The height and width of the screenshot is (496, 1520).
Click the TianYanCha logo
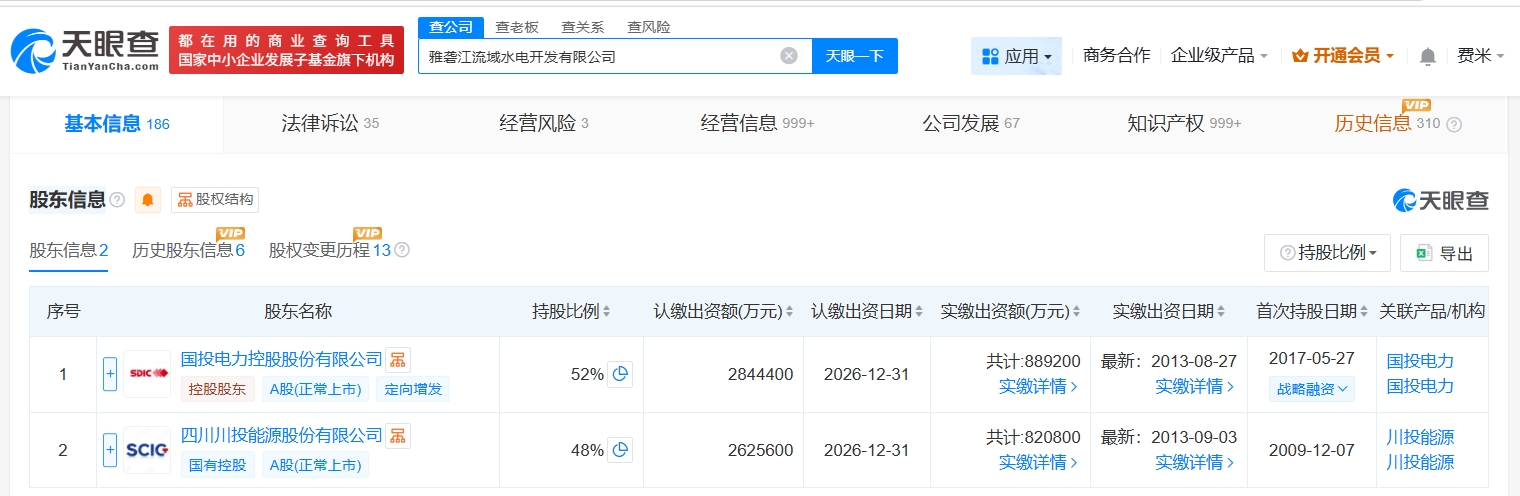click(x=85, y=49)
